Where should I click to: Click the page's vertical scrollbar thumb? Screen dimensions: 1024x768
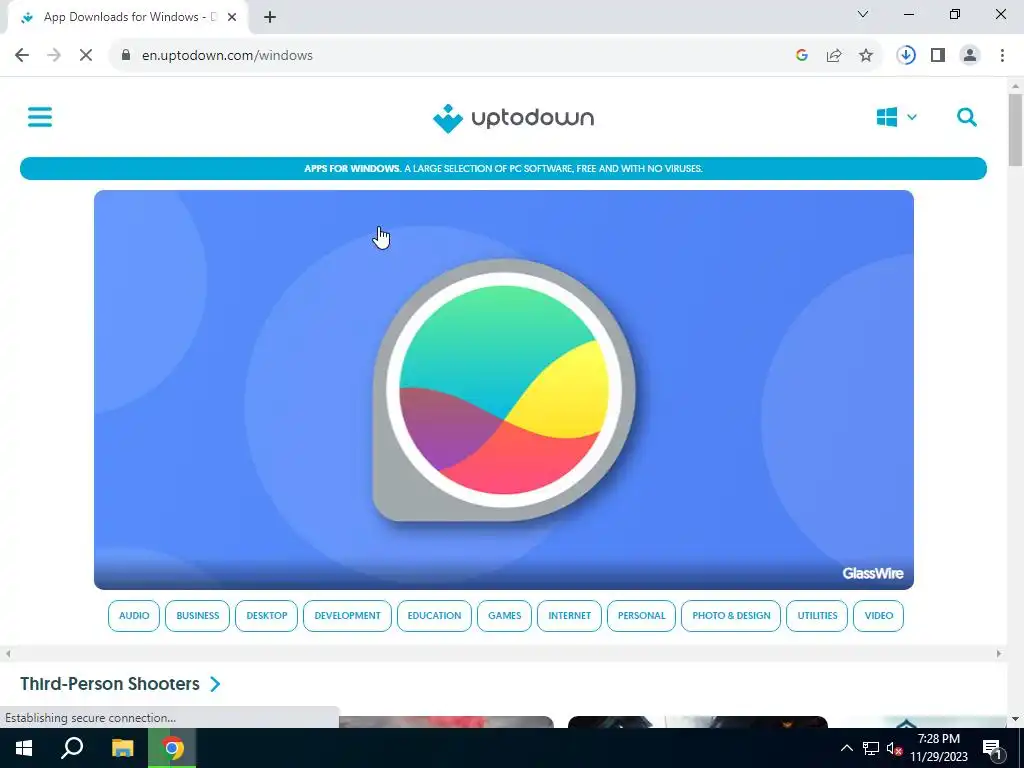[1015, 129]
